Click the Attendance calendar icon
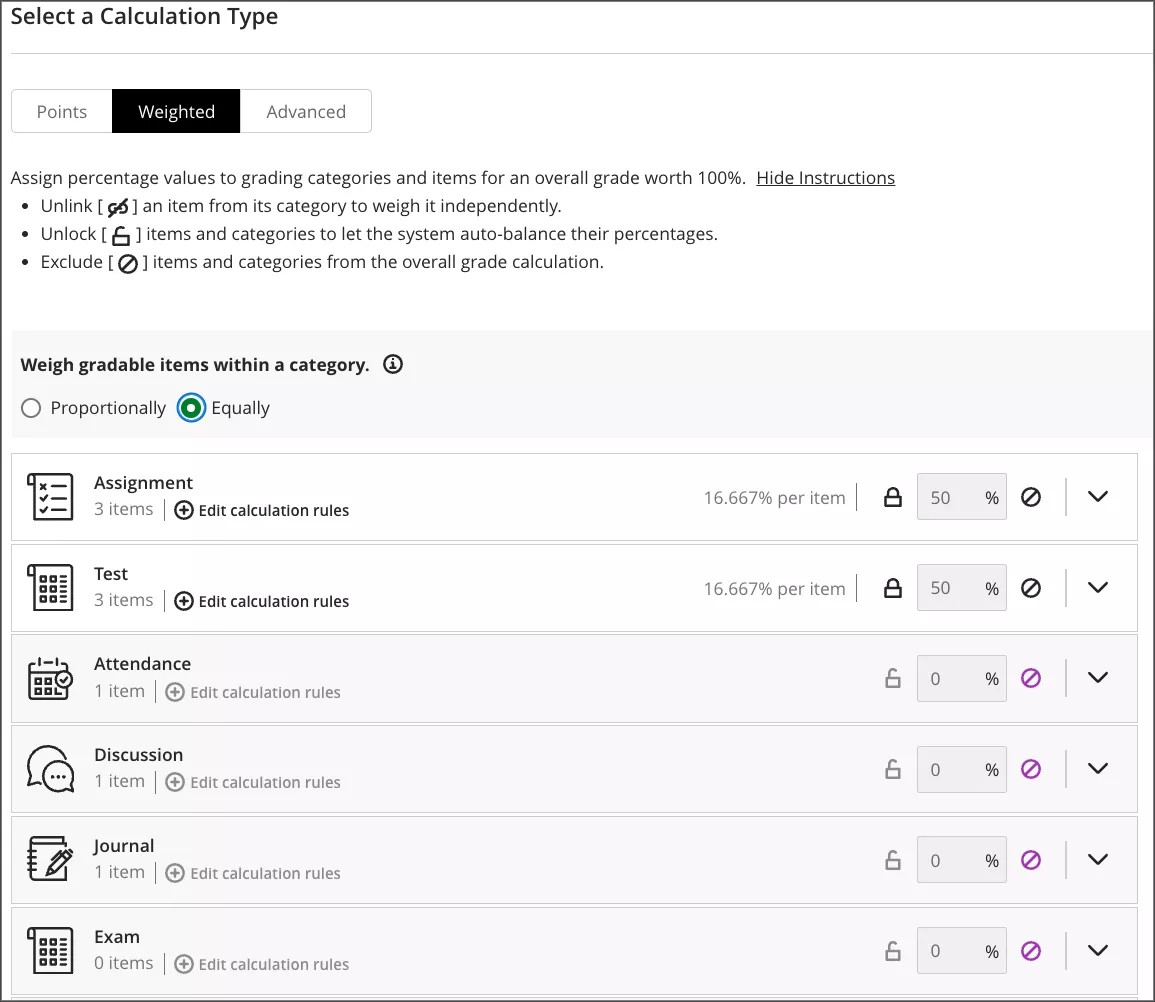1155x1002 pixels. click(50, 677)
